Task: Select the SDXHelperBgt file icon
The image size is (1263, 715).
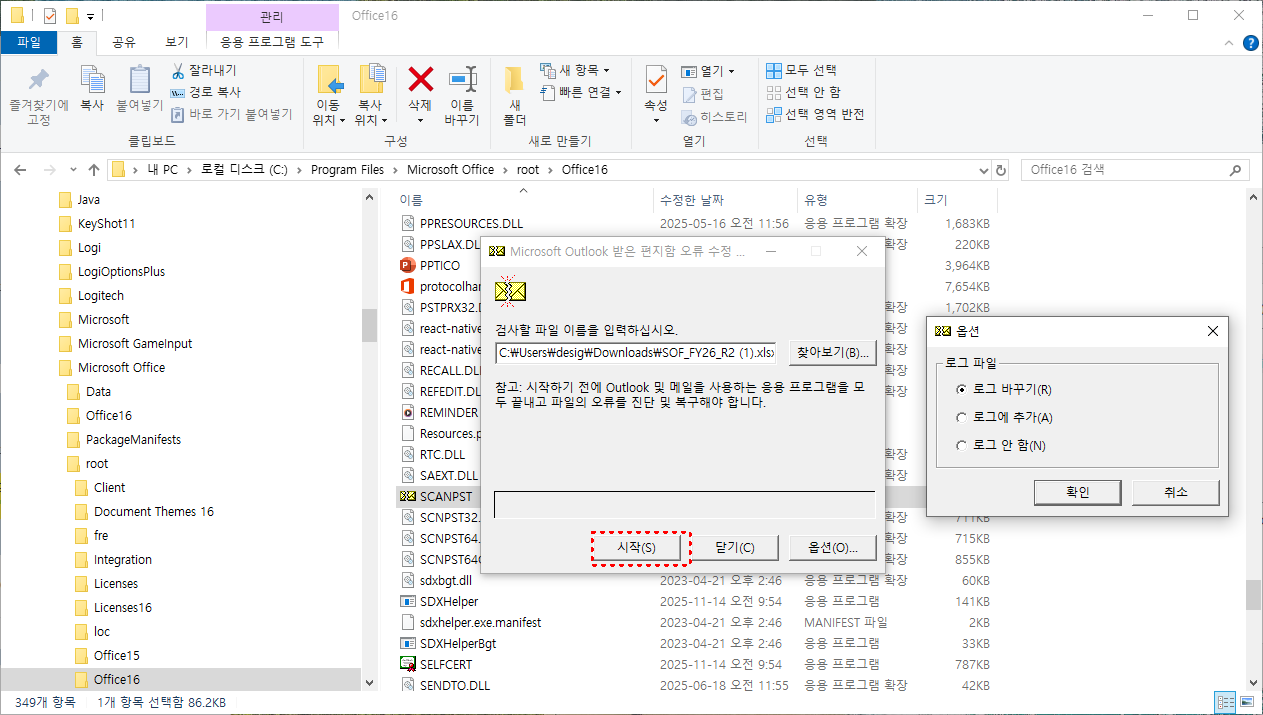Action: point(407,643)
